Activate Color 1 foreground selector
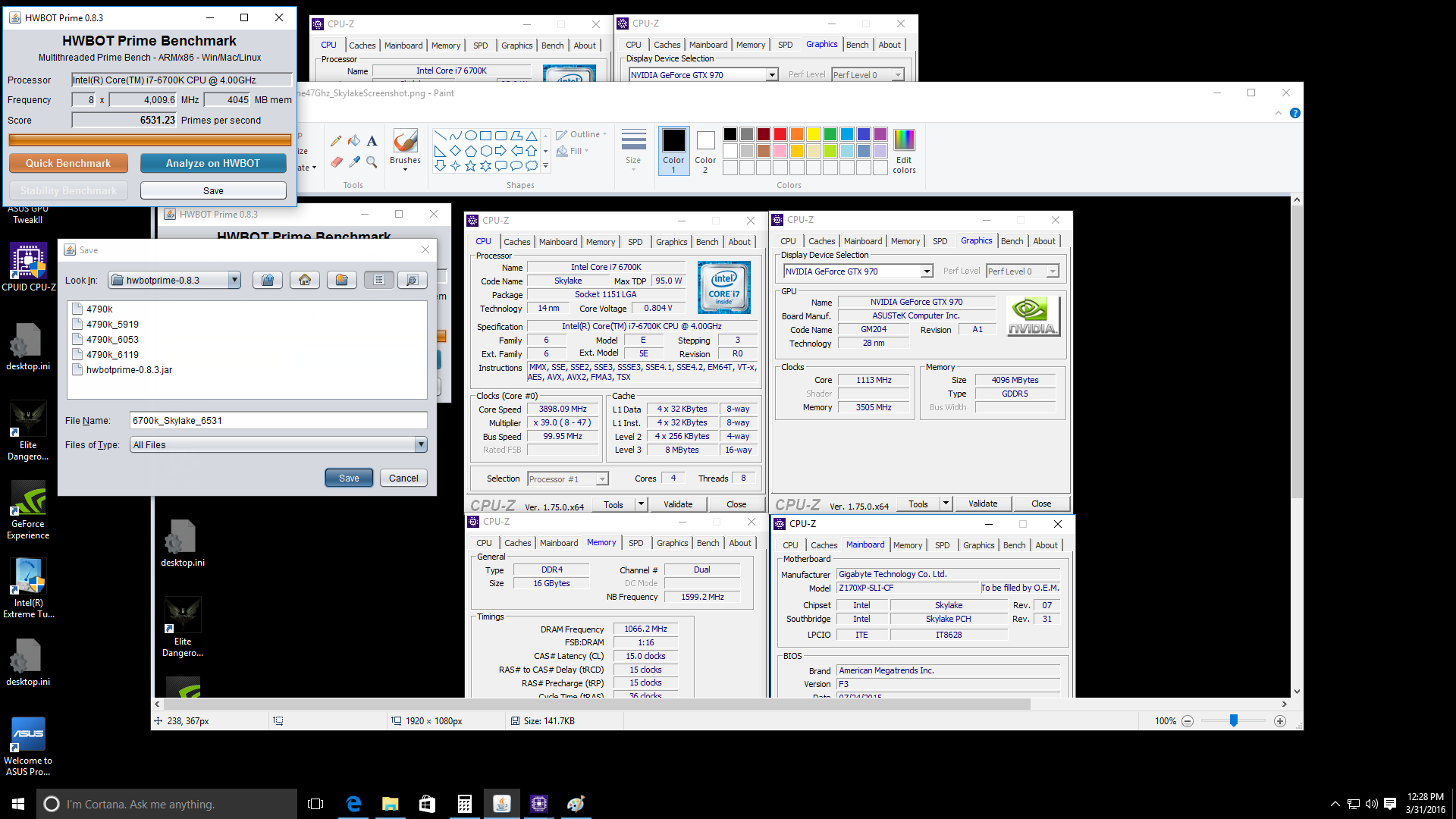The image size is (1456, 819). coord(673,151)
